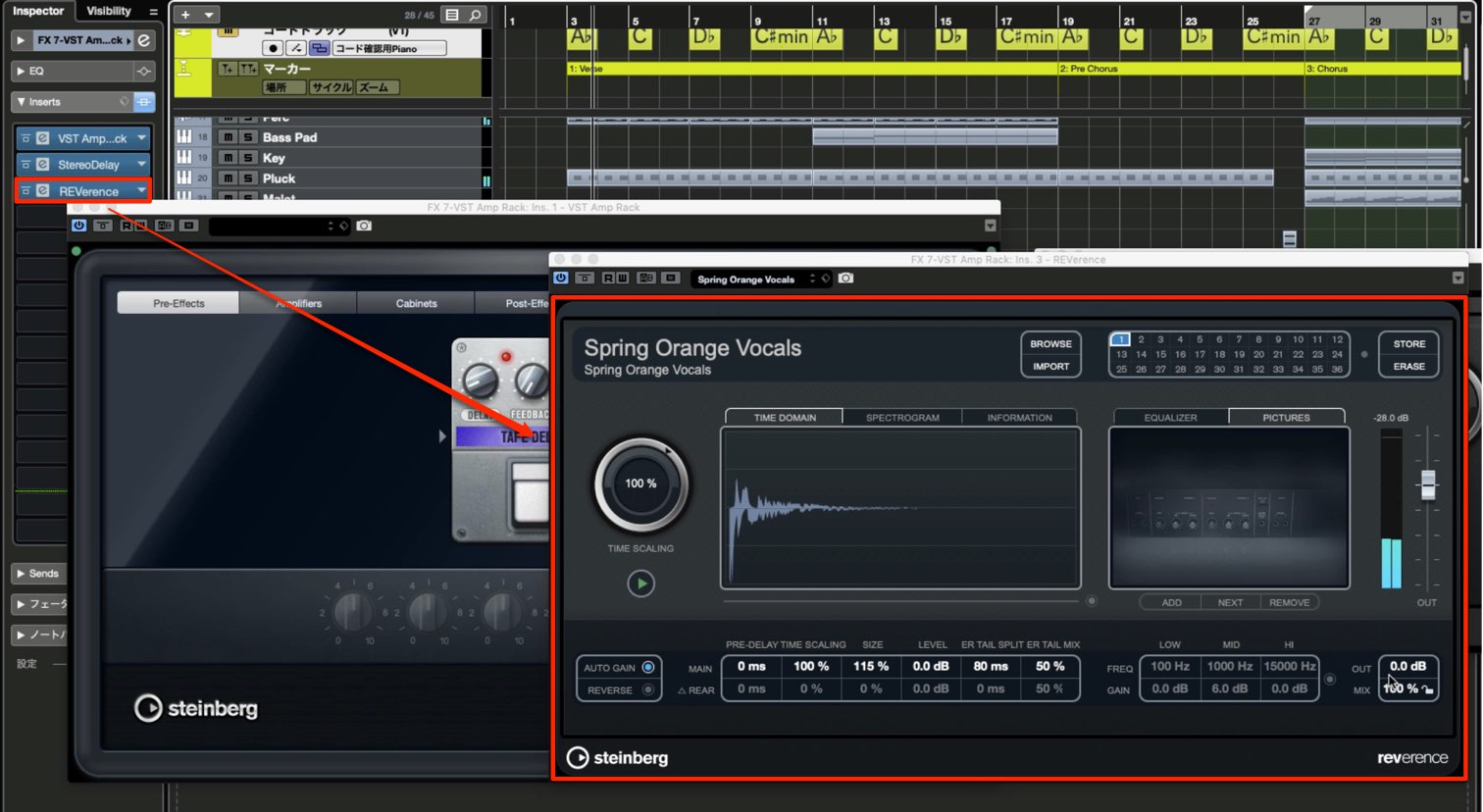Open the track channel settings 'e' icon
Screen dimensions: 1483x812
point(144,40)
